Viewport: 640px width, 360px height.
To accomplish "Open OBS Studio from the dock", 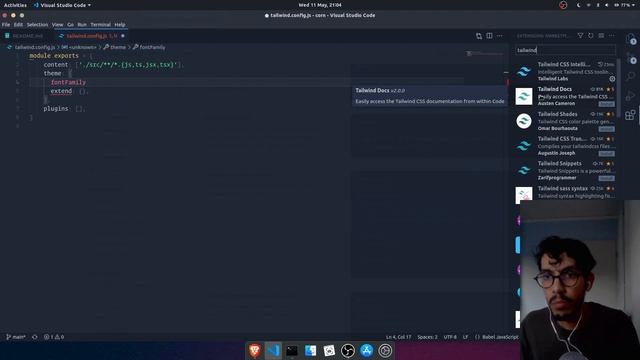I will 348,351.
